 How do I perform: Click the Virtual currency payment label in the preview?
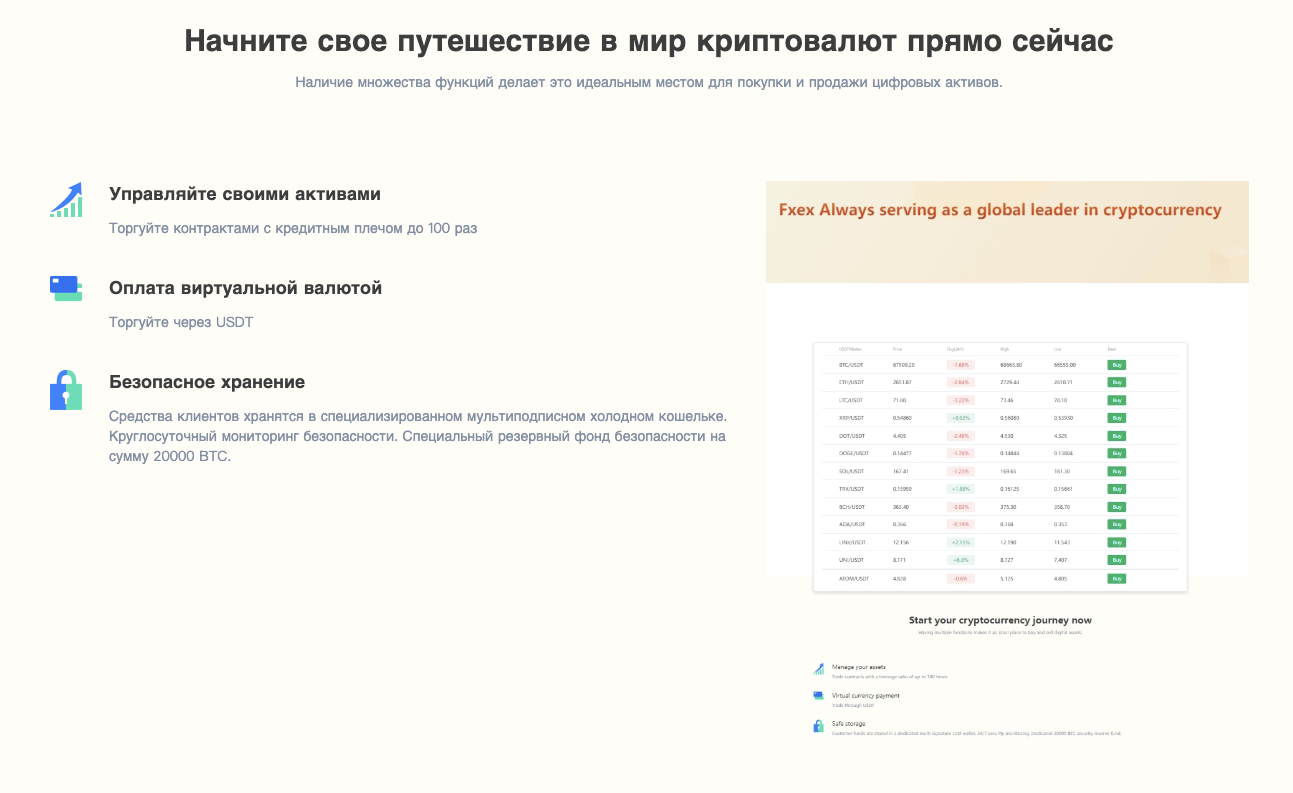(x=866, y=695)
